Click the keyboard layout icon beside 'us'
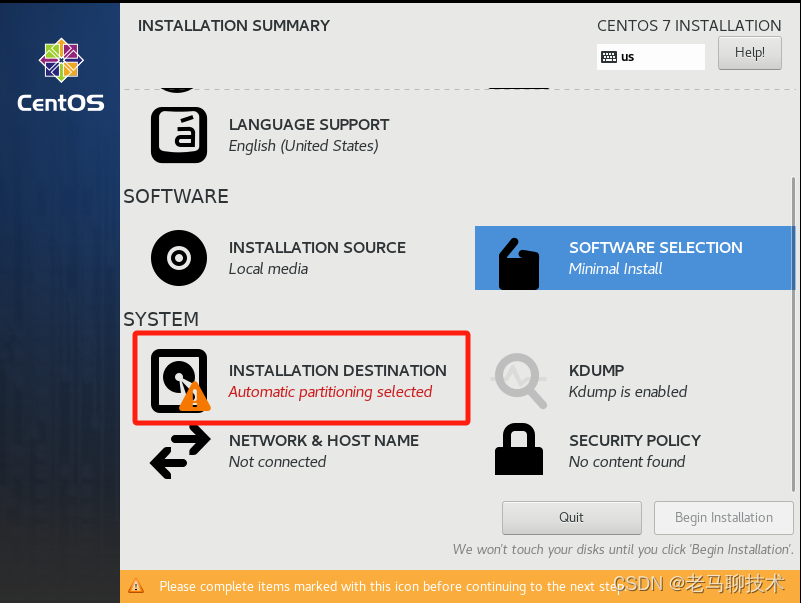This screenshot has width=801, height=603. pyautogui.click(x=609, y=57)
